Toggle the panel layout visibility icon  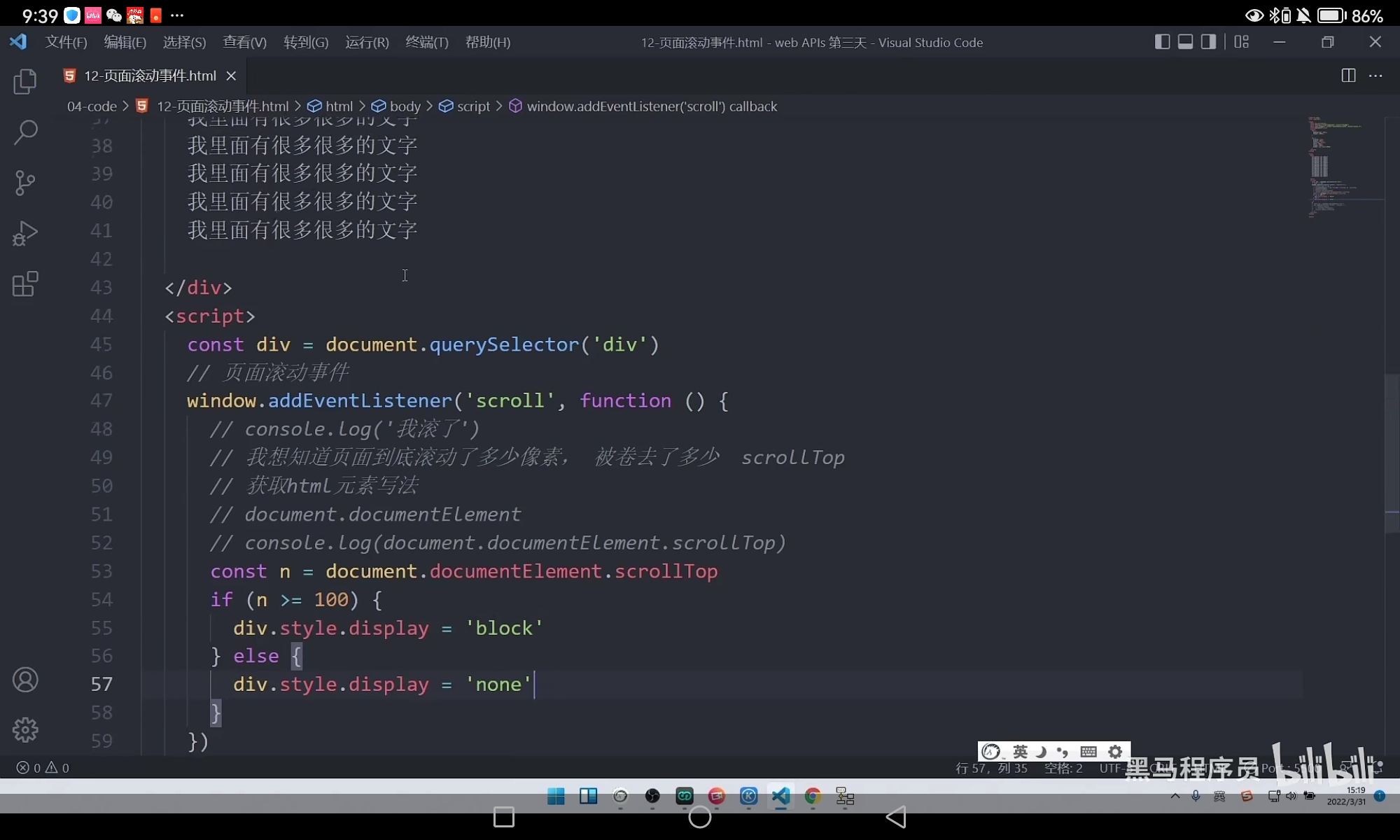[x=1185, y=42]
